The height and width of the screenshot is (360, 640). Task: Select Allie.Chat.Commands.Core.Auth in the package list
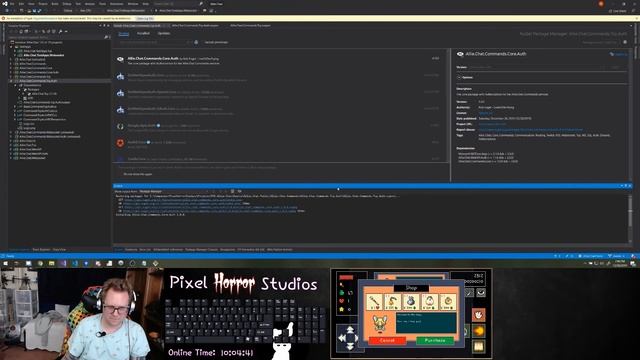(x=280, y=60)
